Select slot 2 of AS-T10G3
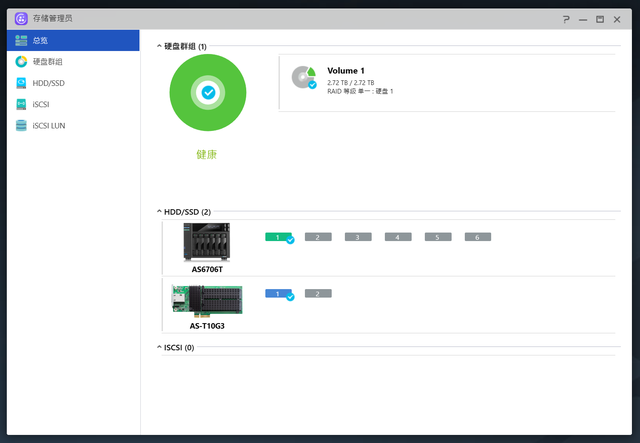Viewport: 640px width, 443px height. coord(317,294)
